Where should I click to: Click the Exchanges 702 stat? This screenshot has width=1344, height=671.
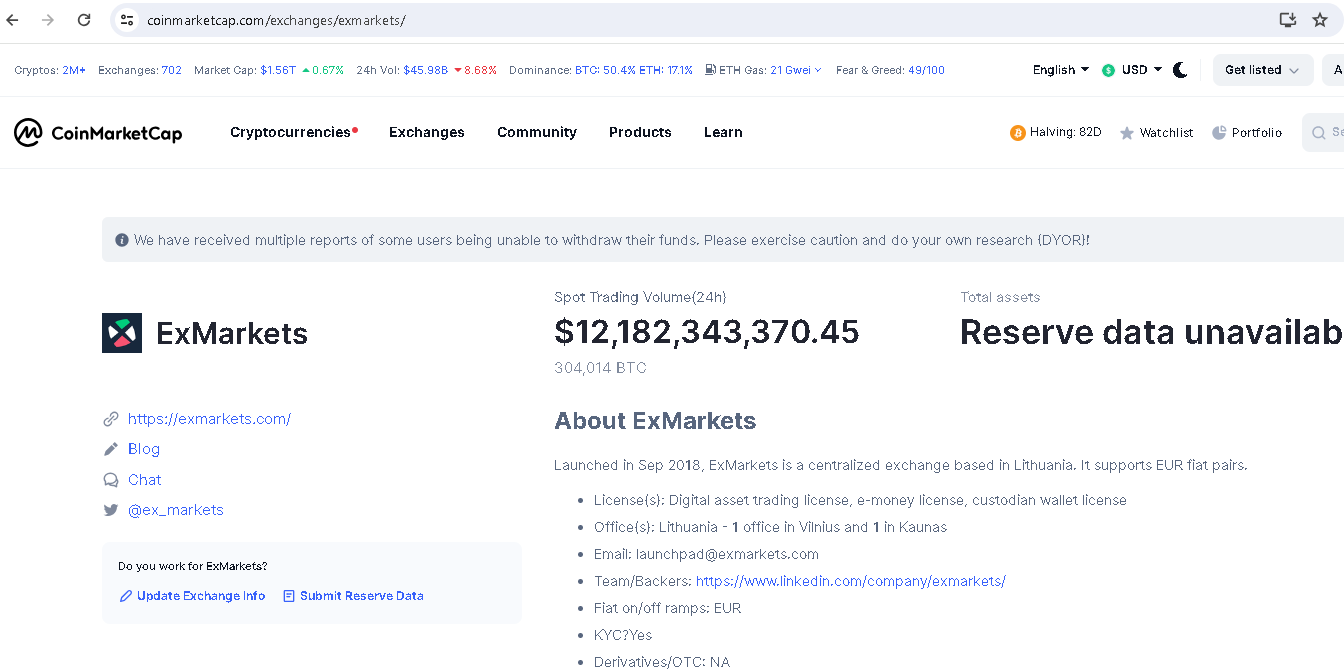[x=140, y=70]
